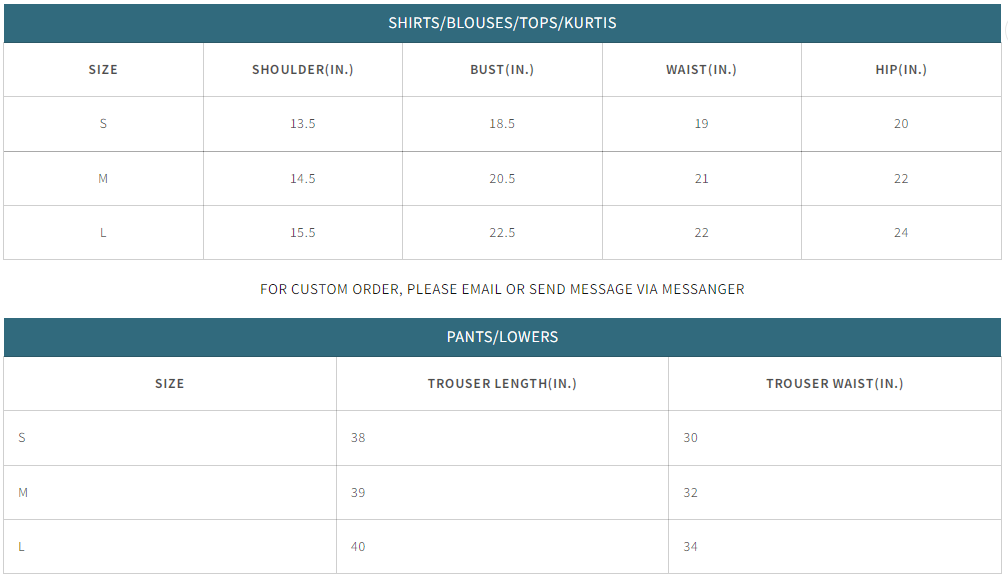Click the 15.5 shoulder measurement cell
Image resolution: width=1008 pixels, height=582 pixels.
302,233
